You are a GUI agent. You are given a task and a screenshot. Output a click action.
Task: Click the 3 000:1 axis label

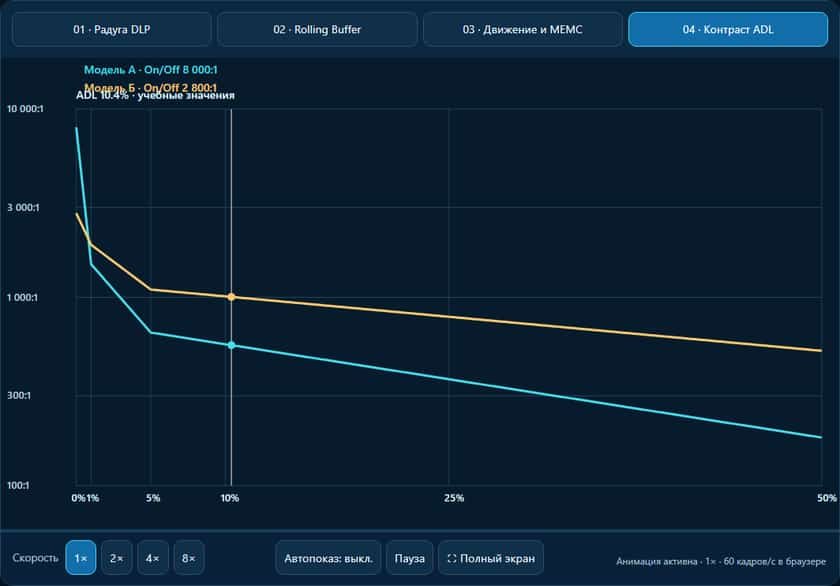[x=23, y=207]
